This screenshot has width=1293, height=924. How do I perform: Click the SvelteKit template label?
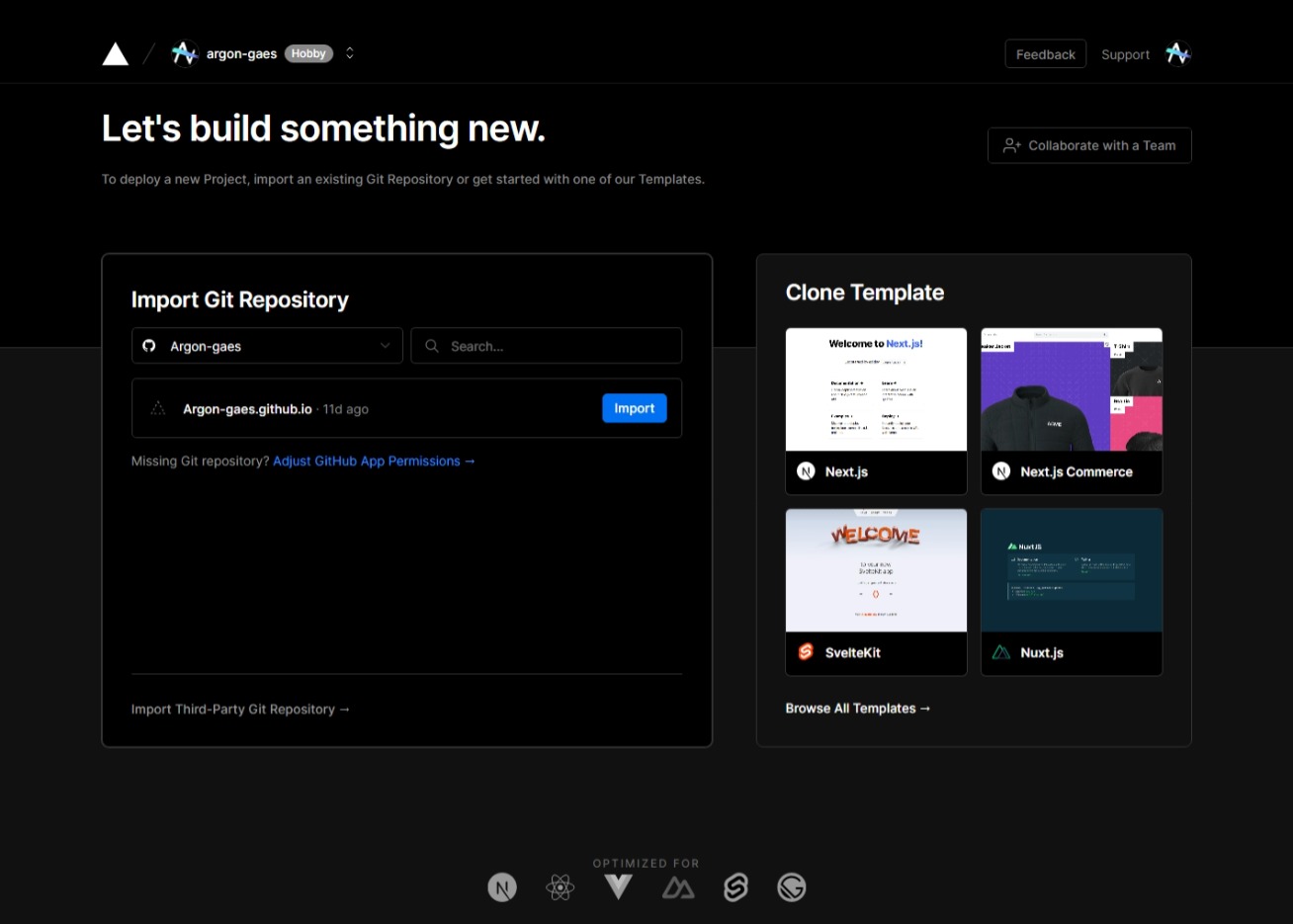click(x=853, y=653)
